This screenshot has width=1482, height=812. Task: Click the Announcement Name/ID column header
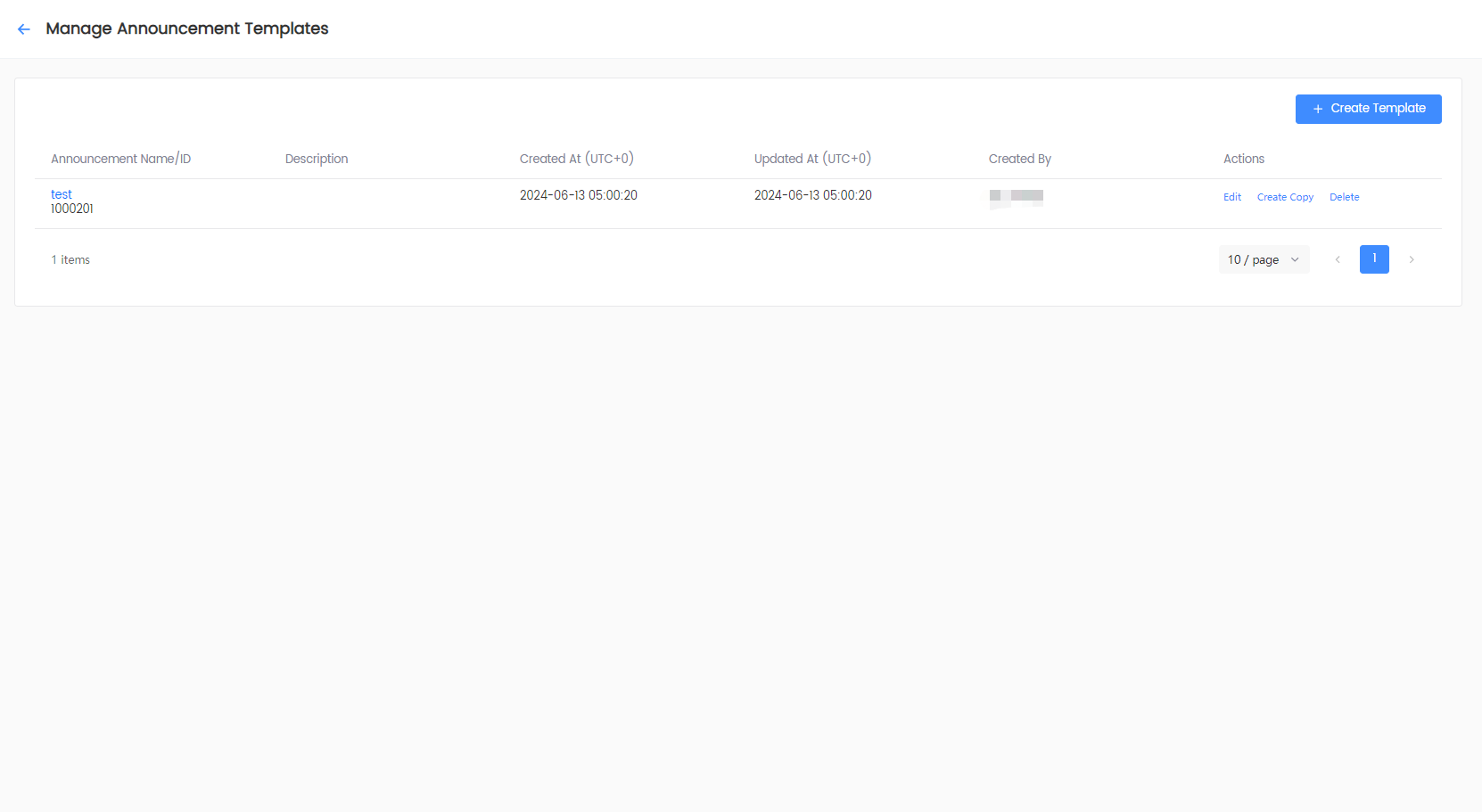coord(120,159)
